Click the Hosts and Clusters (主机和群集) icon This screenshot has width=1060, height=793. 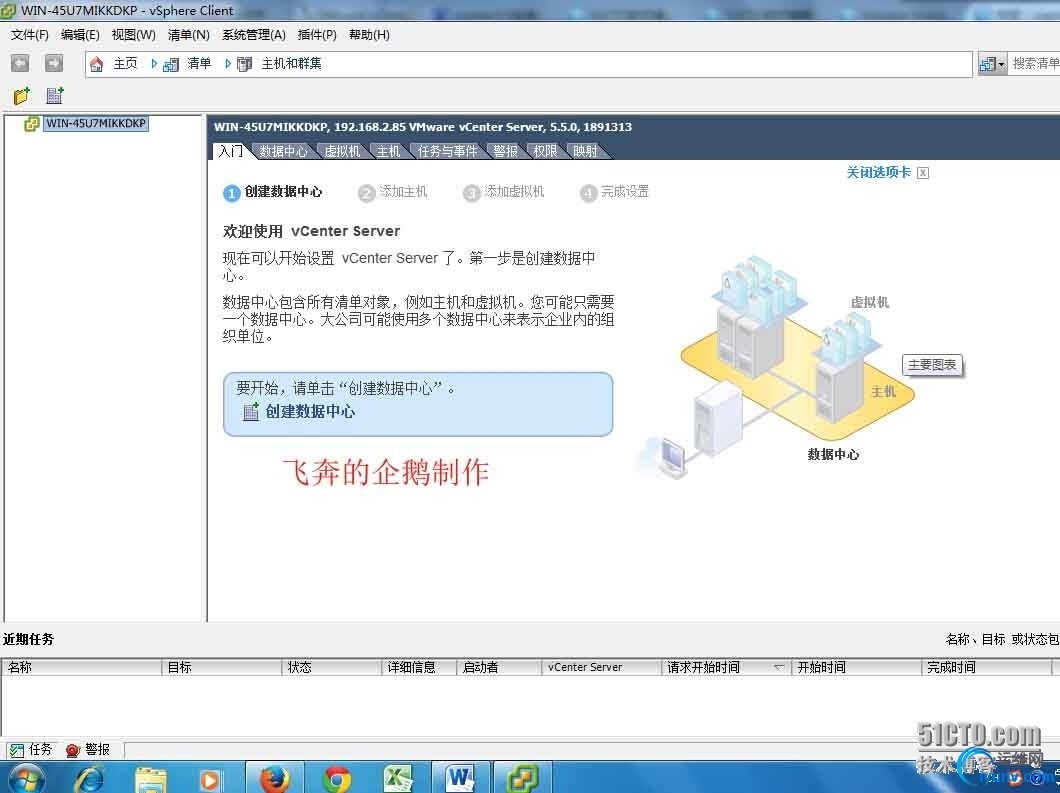pyautogui.click(x=245, y=64)
